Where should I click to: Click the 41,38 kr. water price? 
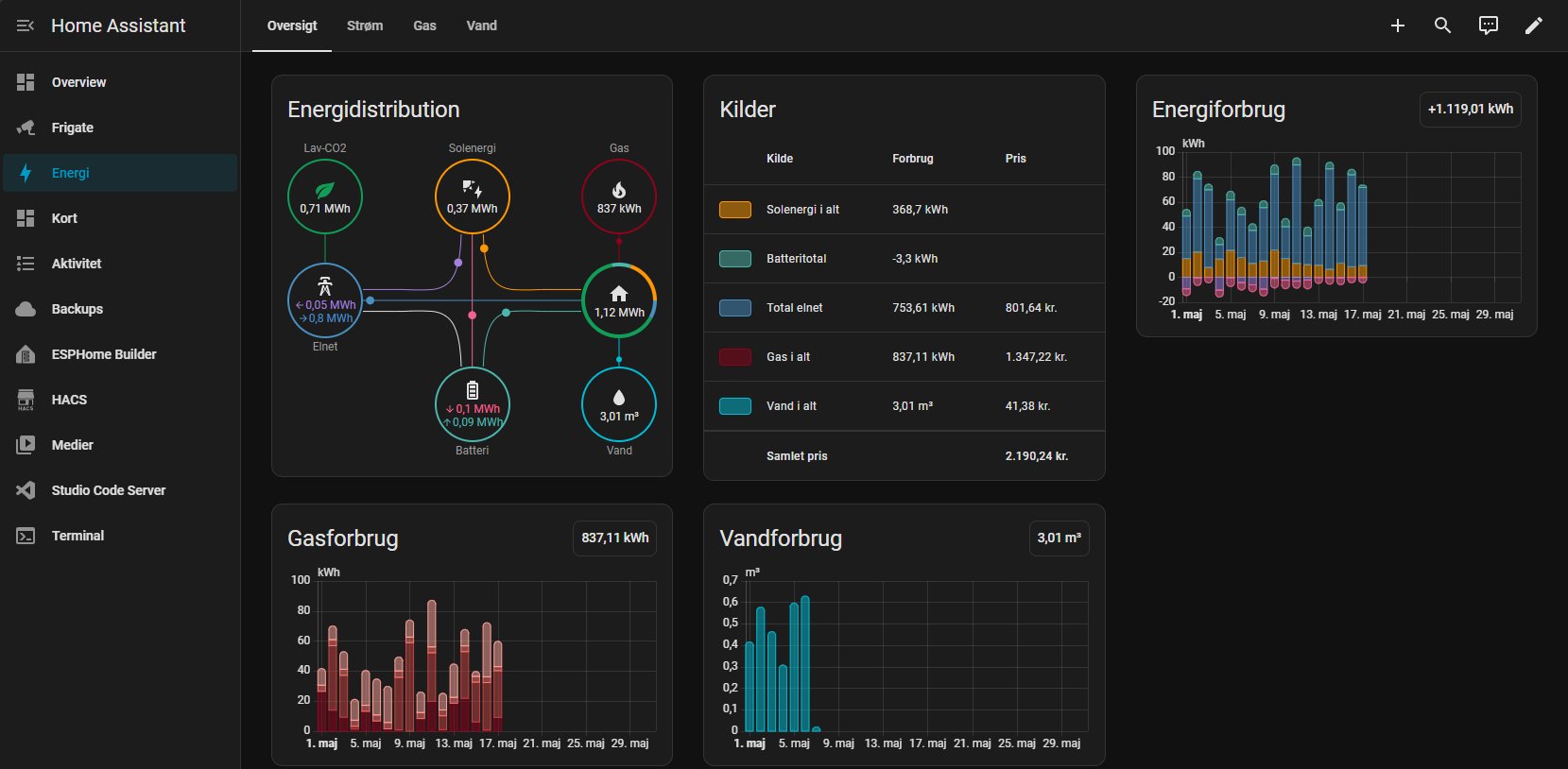click(1028, 406)
